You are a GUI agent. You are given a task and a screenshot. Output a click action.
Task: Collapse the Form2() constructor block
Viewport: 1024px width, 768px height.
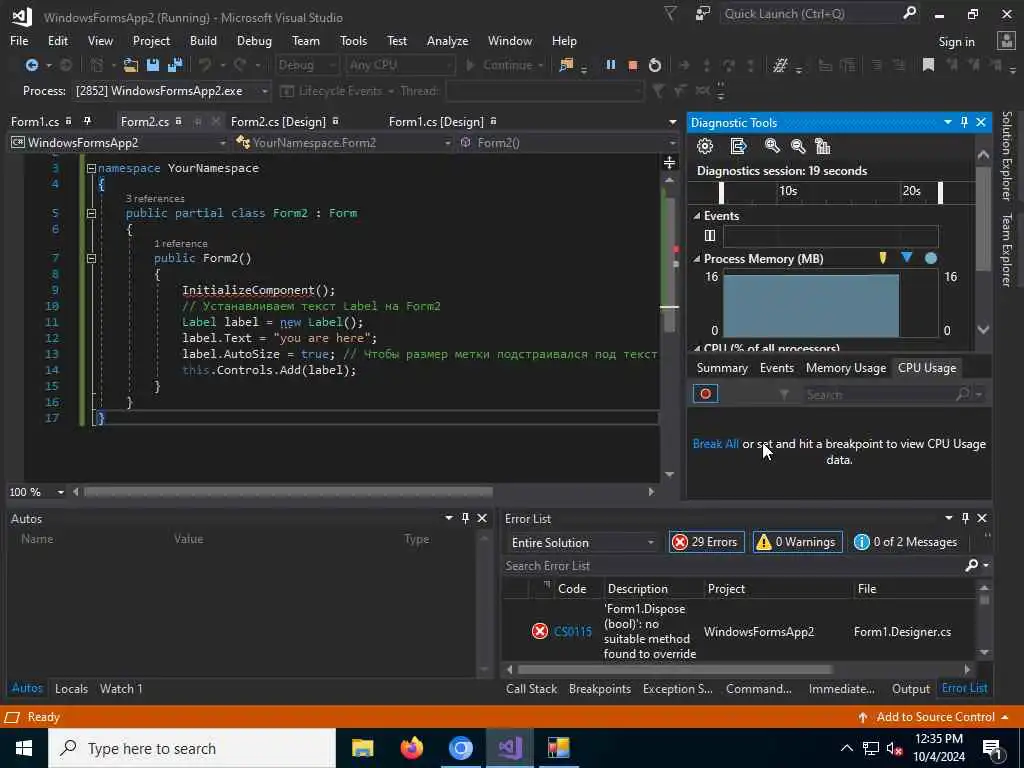pyautogui.click(x=91, y=258)
